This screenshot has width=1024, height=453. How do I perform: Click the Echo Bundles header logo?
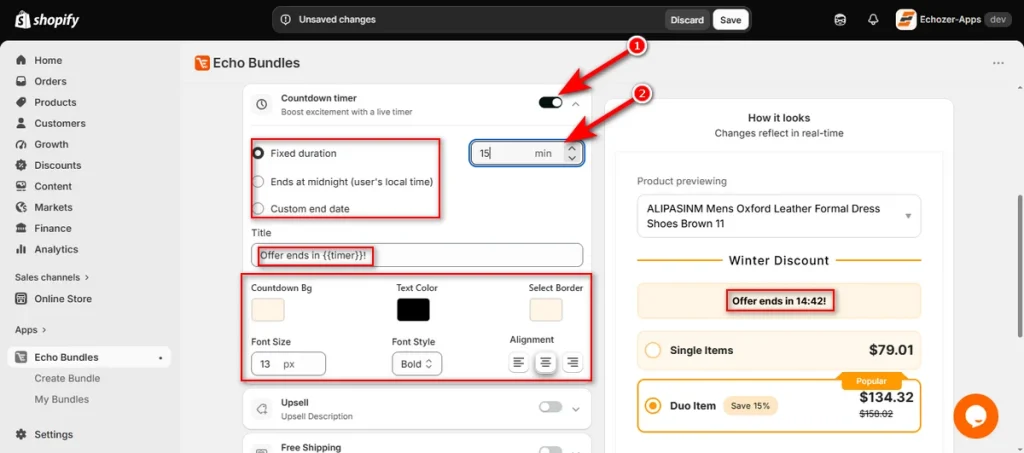click(x=202, y=63)
